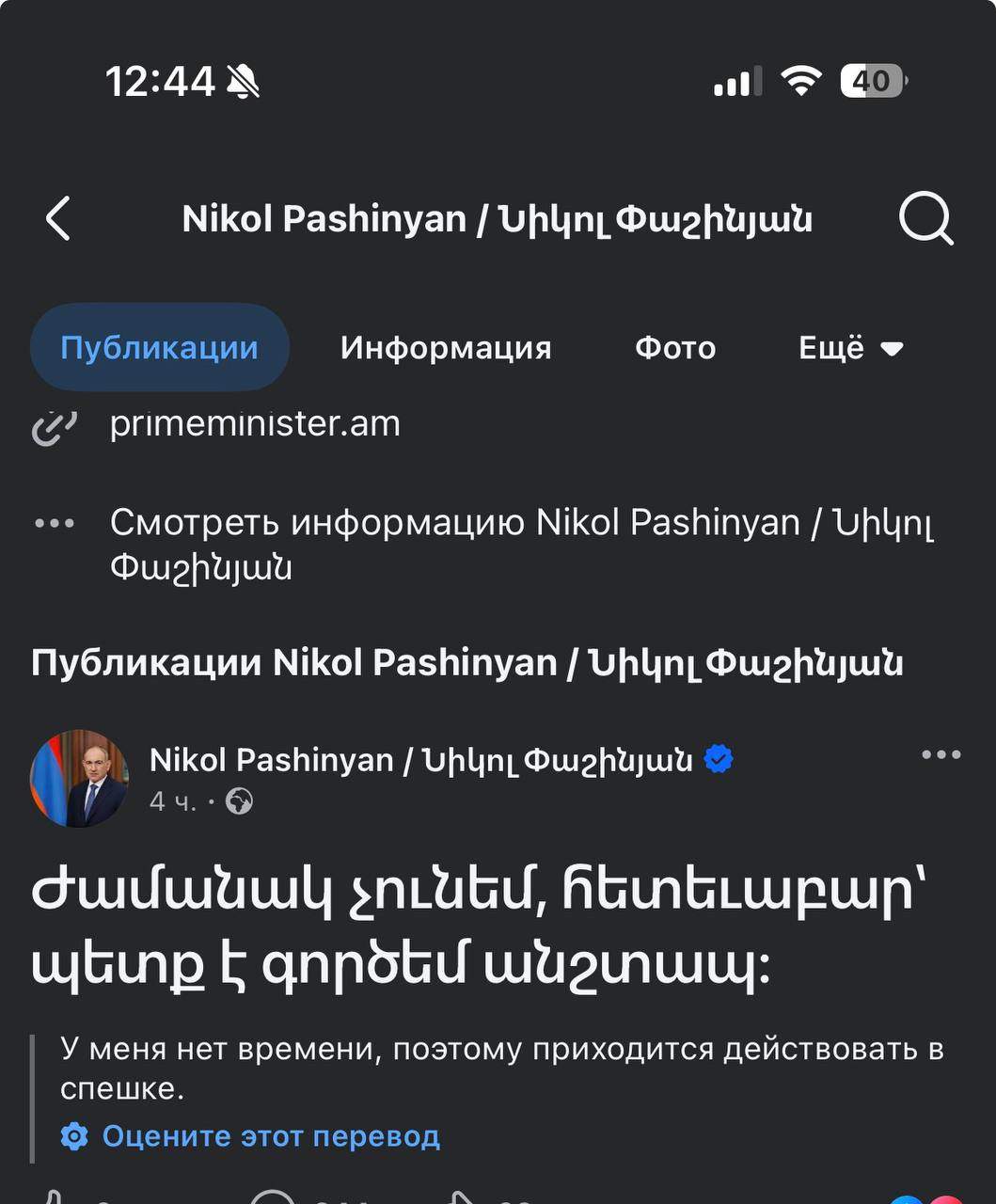Open search with the magnifier icon

(x=925, y=219)
